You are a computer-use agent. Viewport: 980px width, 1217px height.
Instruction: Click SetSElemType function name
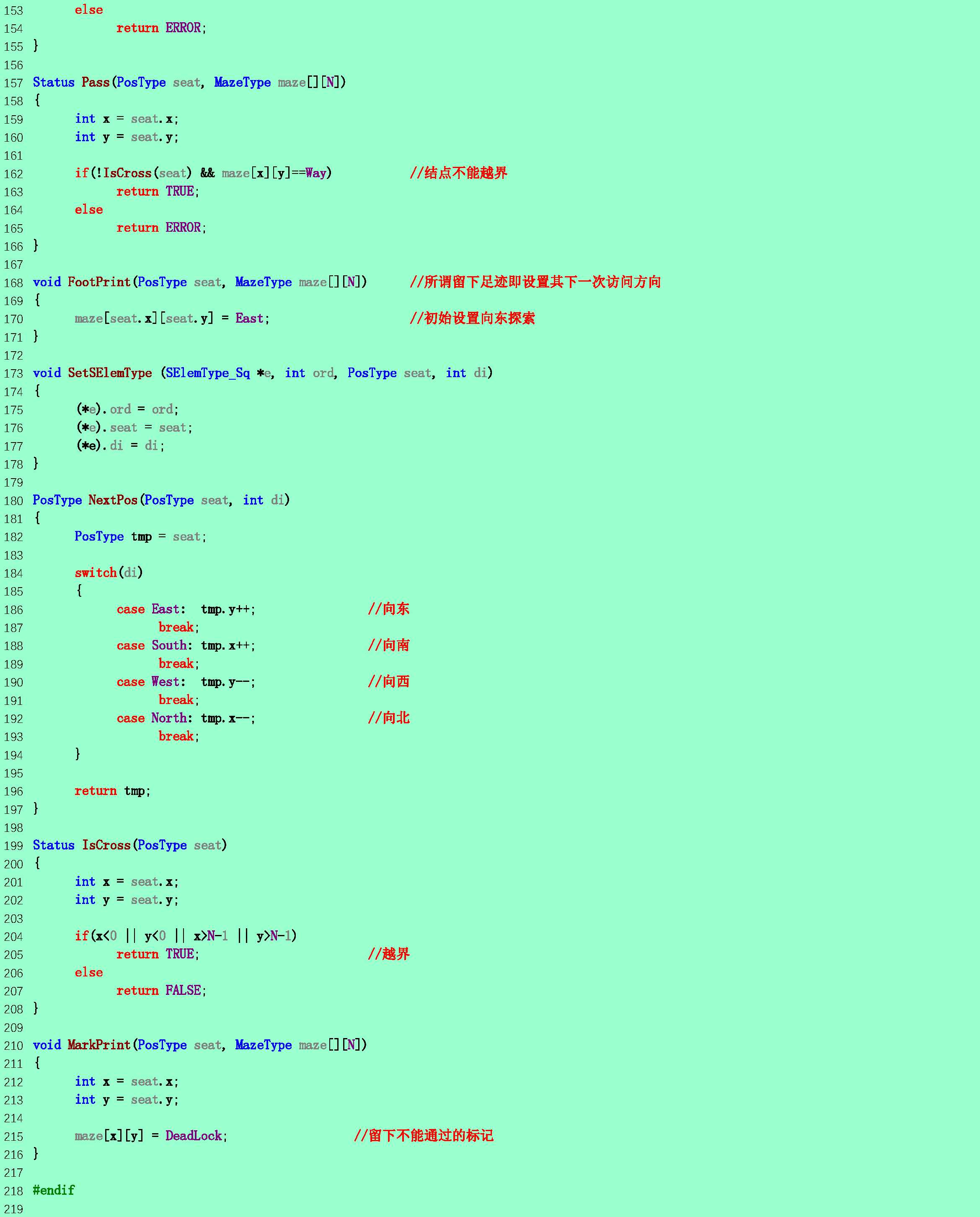(x=109, y=373)
